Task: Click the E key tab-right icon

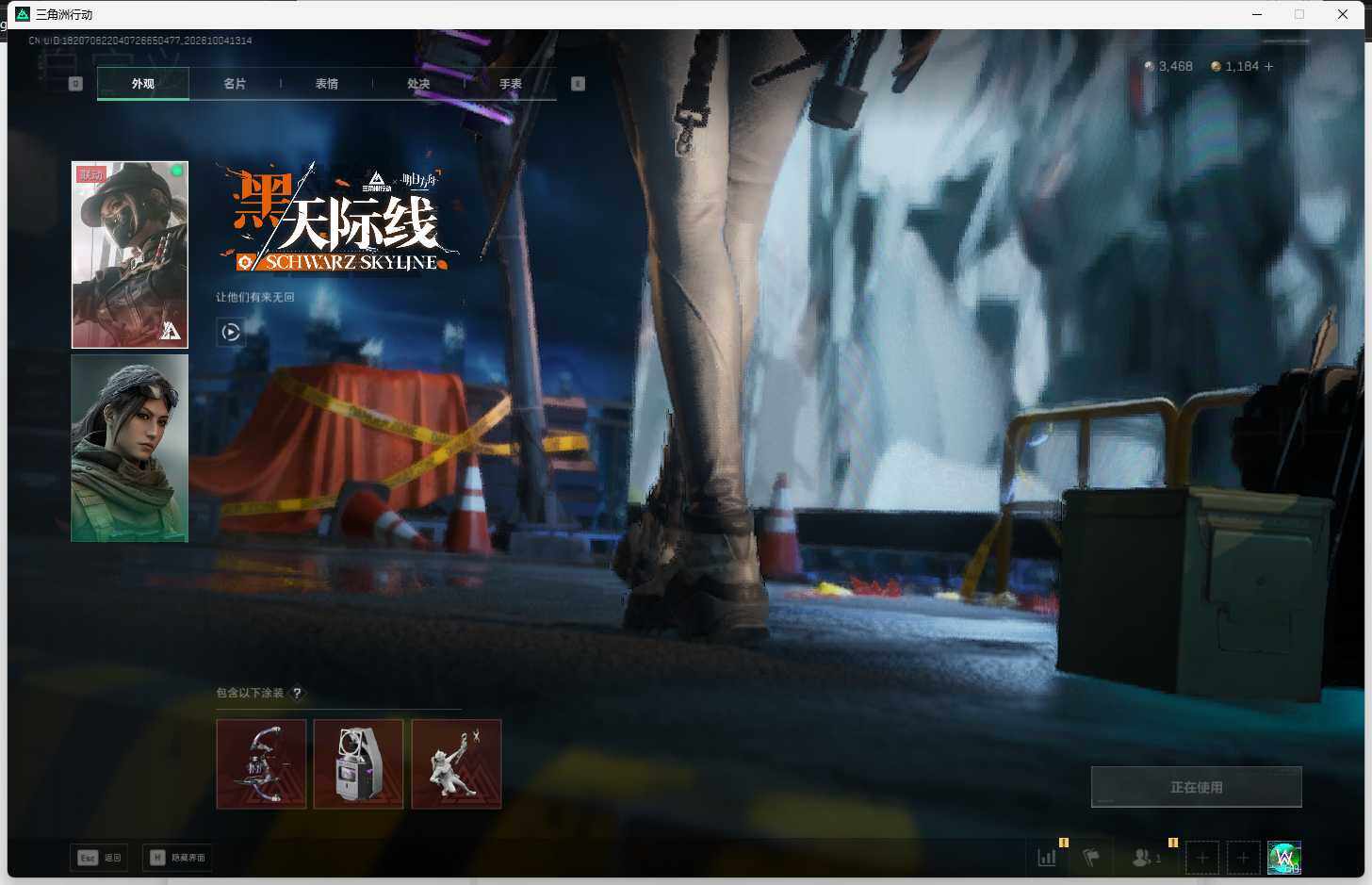Action: point(578,84)
